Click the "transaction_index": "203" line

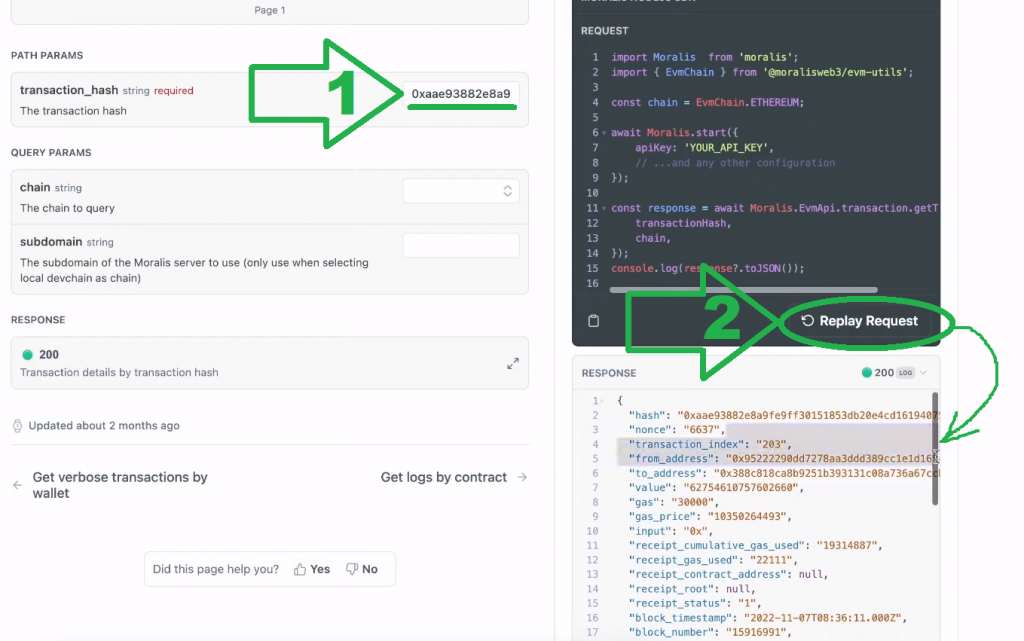(x=710, y=444)
